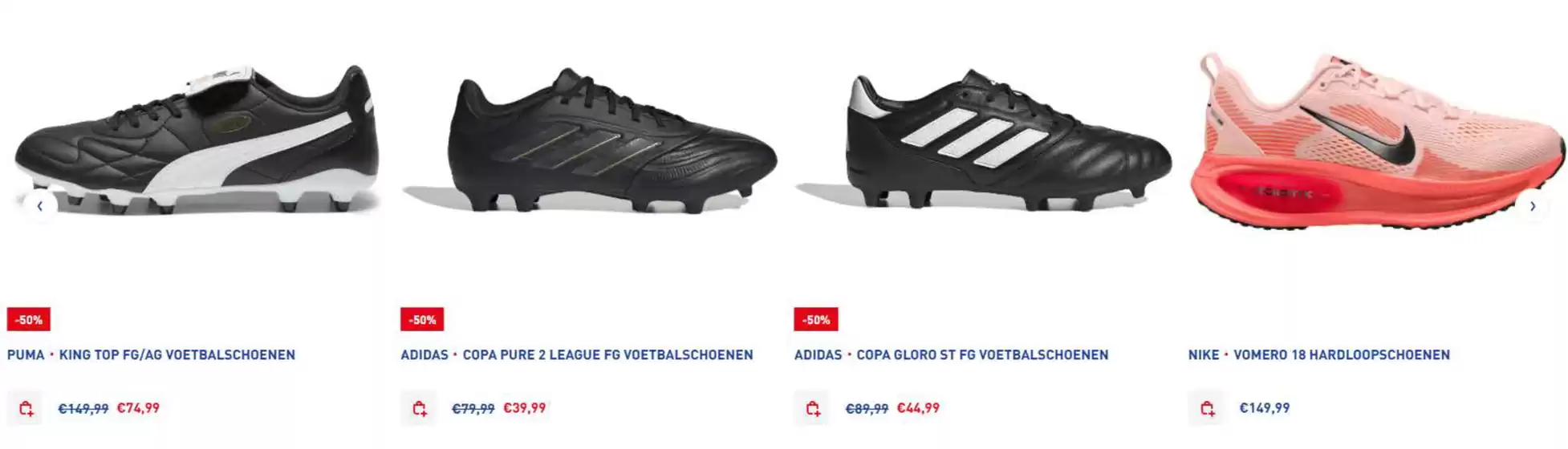View the Adidas Copa Pure 2 shoe image
This screenshot has width=1568, height=449.
pos(590,140)
